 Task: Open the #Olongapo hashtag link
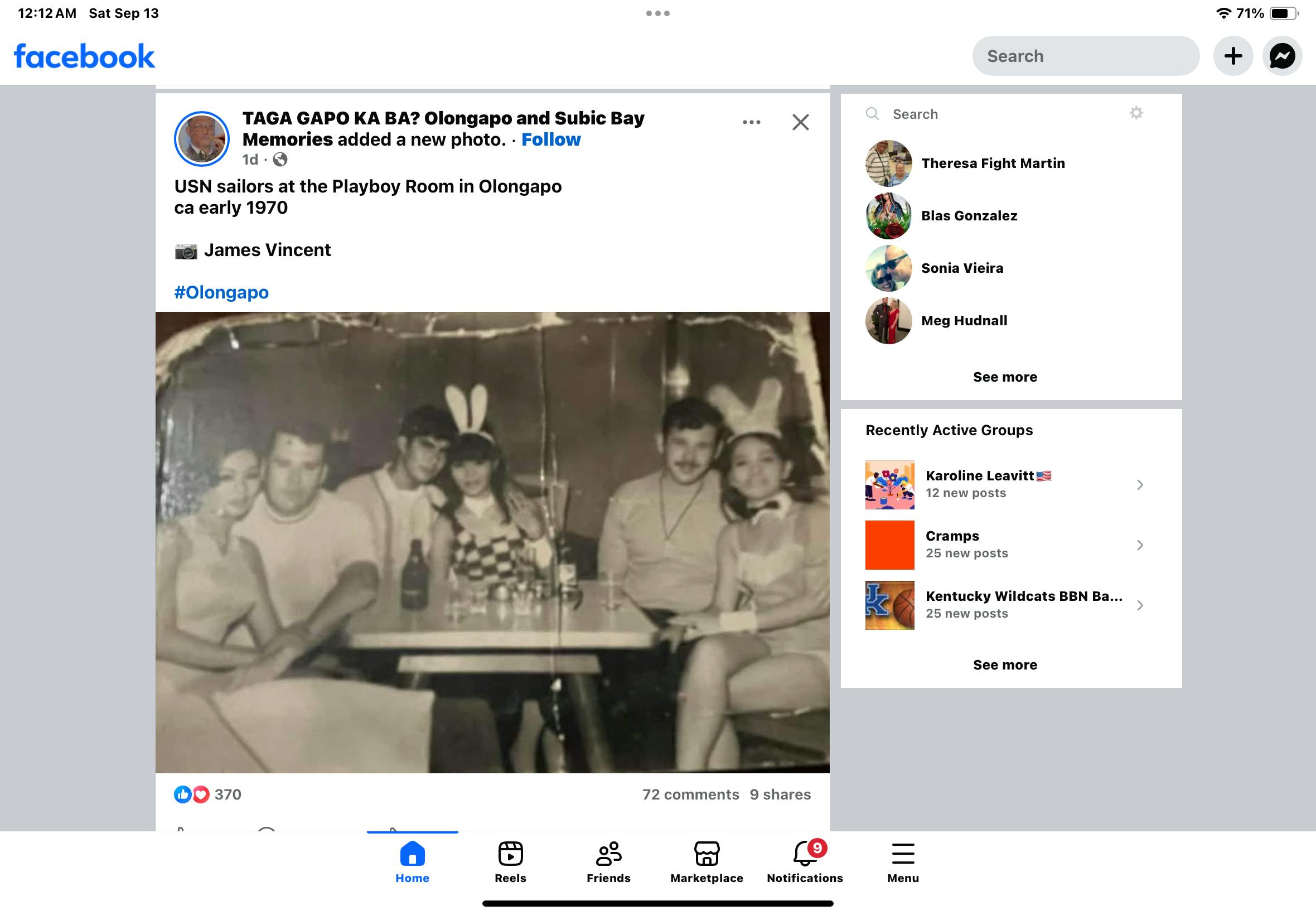[221, 292]
